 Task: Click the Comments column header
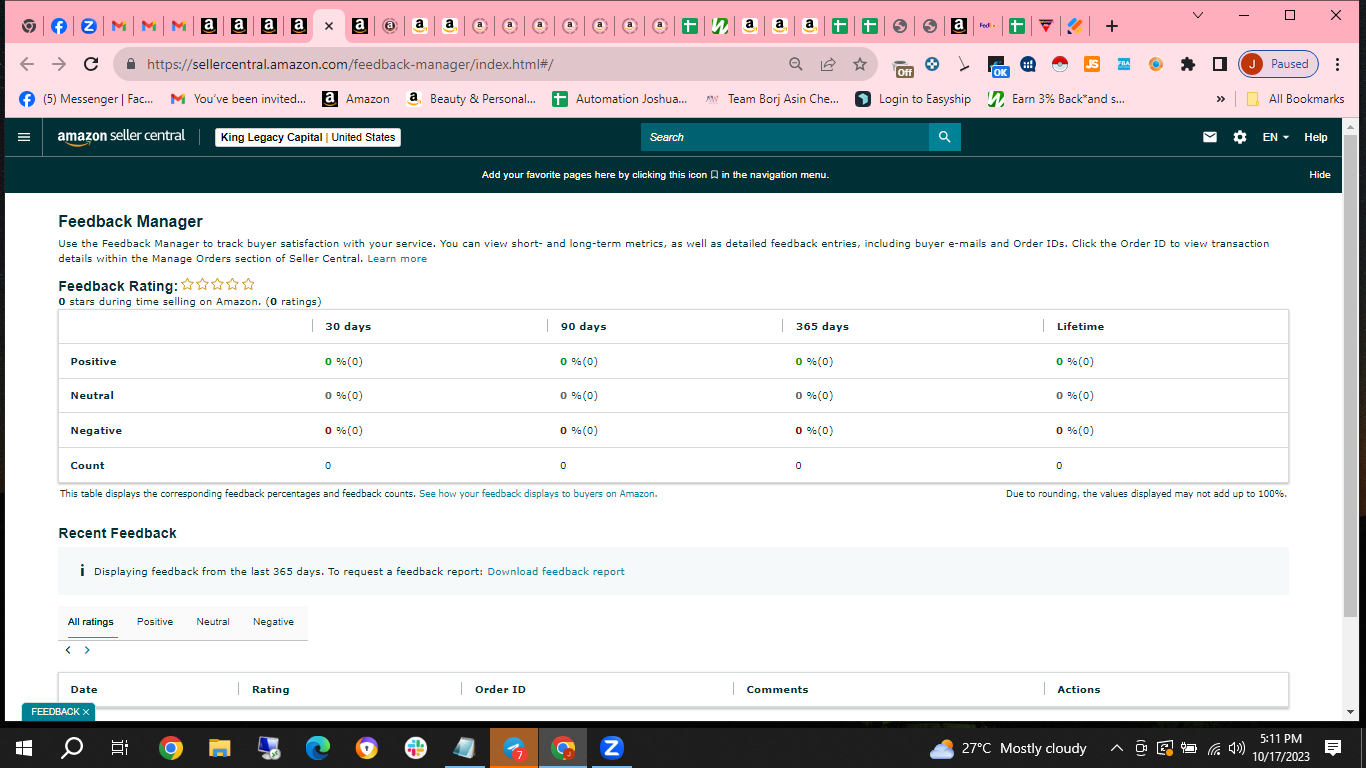click(x=777, y=690)
